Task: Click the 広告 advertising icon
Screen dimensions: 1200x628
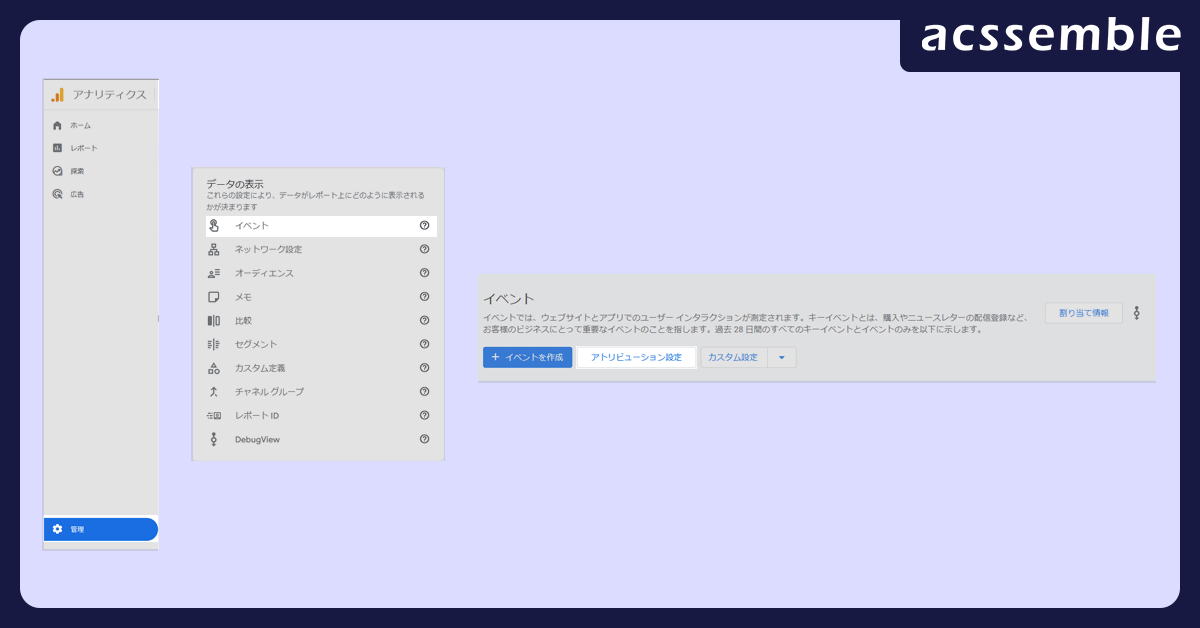Action: point(58,194)
